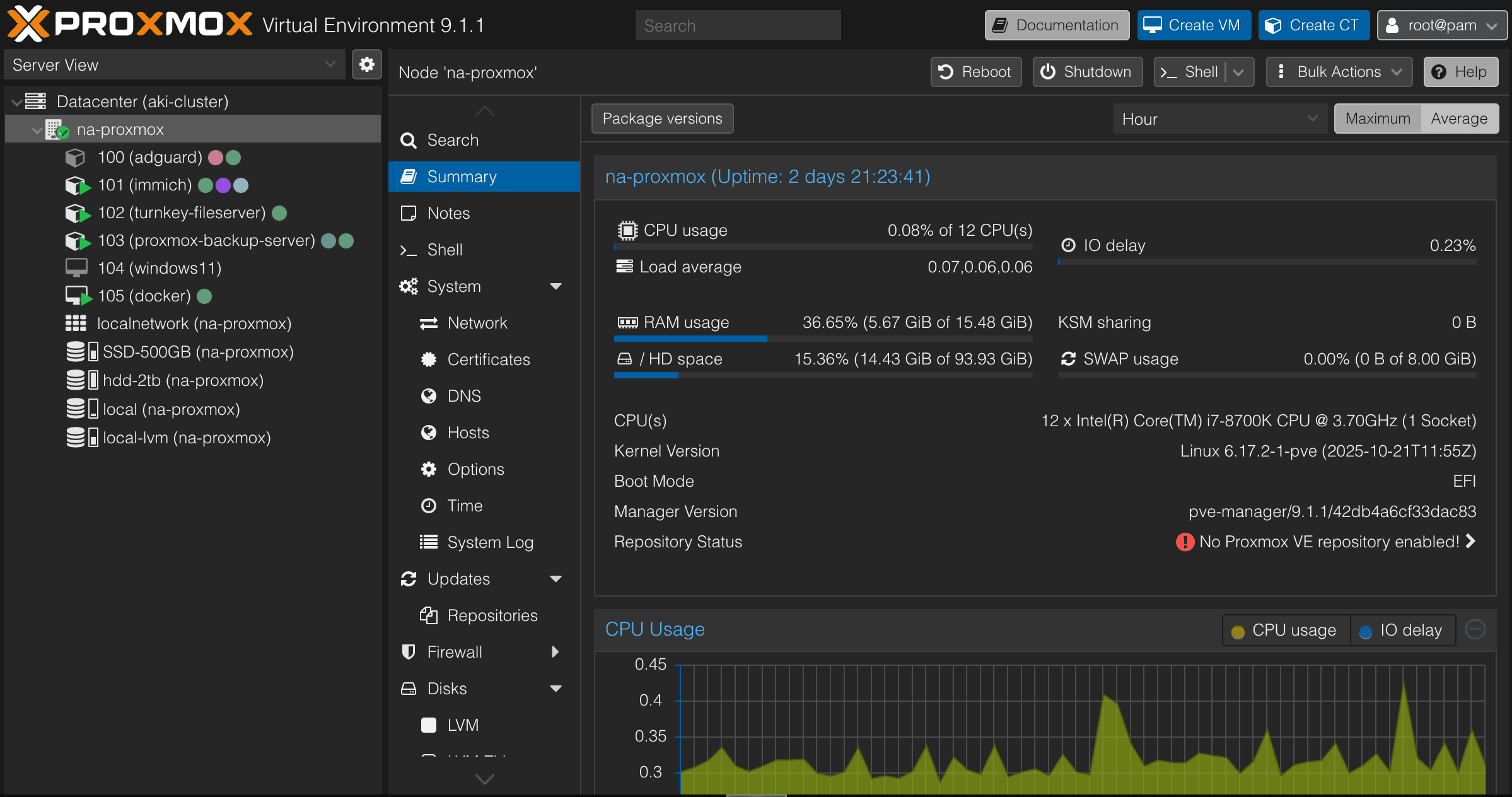Collapse the na-proxmox node tree
Image resolution: width=1512 pixels, height=797 pixels.
point(37,130)
